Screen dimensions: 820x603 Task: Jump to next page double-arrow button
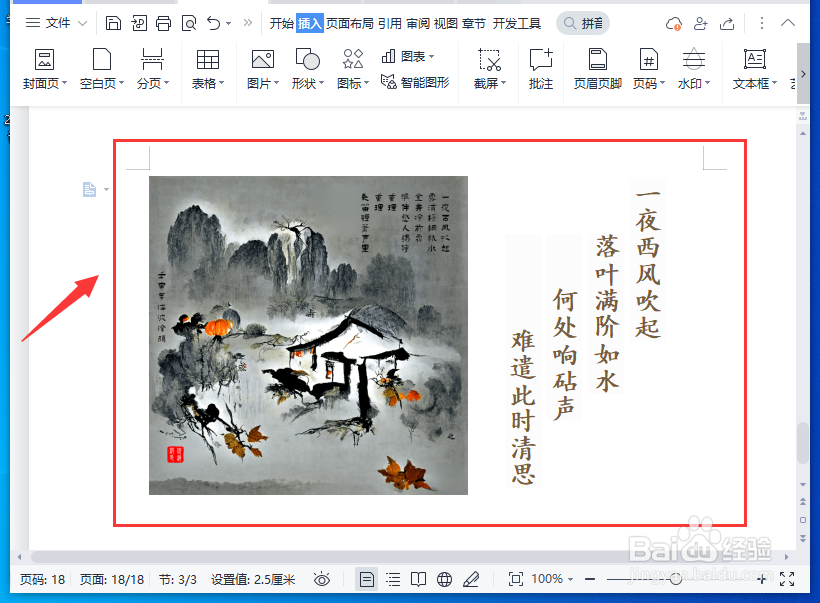pos(803,538)
